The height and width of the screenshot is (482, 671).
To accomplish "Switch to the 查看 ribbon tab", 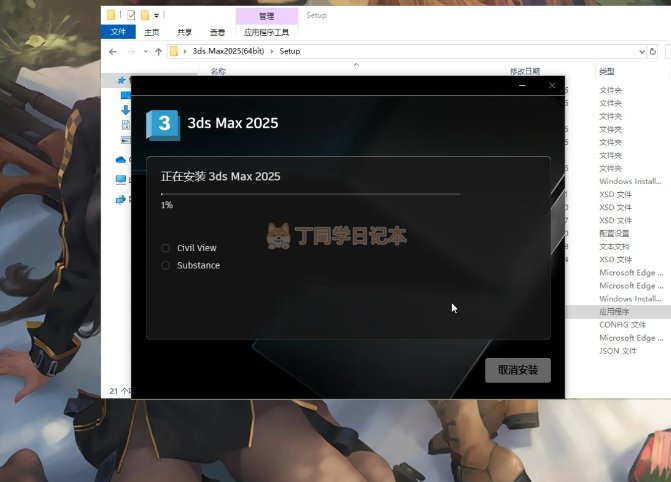I will coord(217,32).
